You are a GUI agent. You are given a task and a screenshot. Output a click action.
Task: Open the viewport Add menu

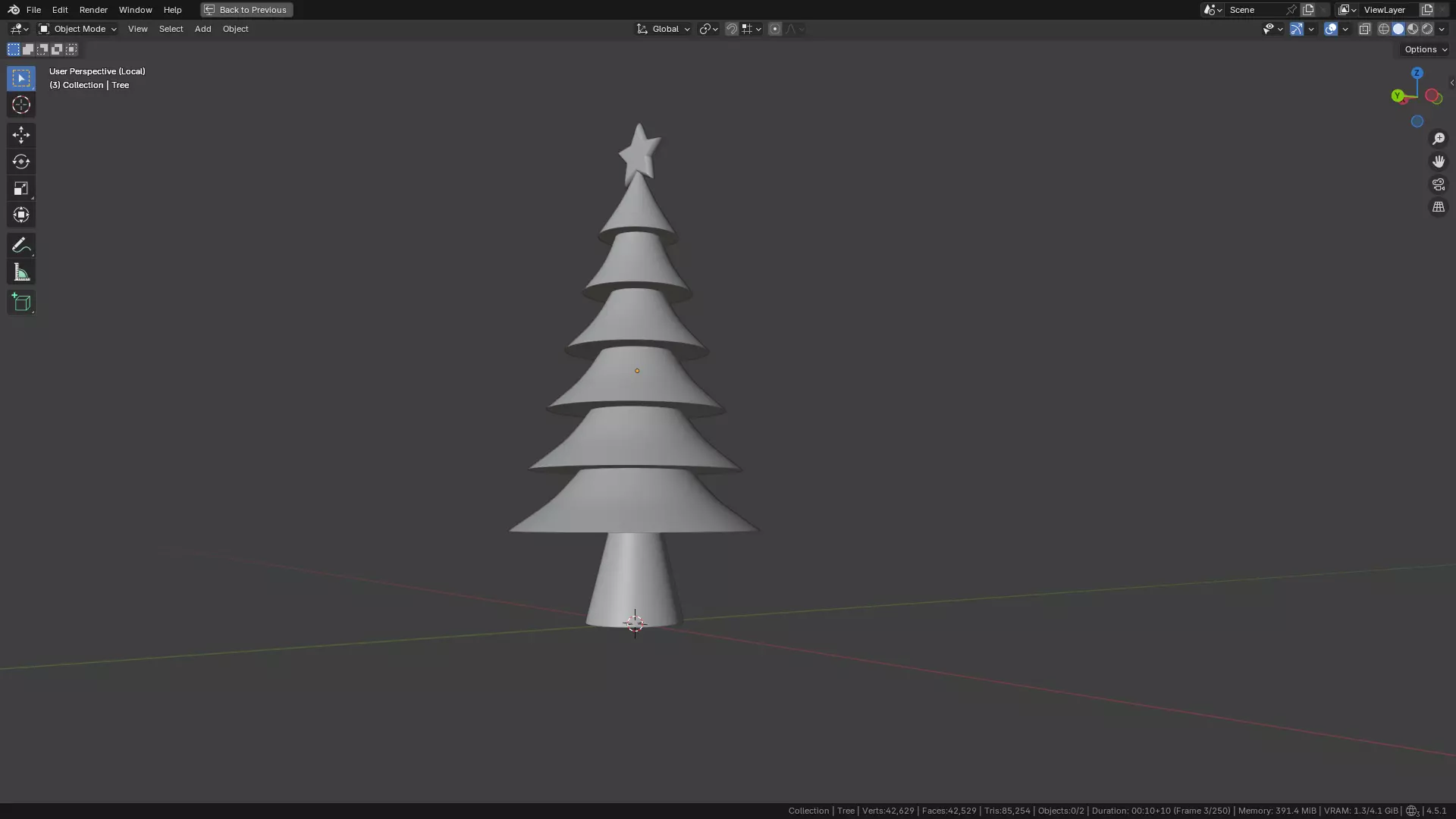click(x=202, y=29)
